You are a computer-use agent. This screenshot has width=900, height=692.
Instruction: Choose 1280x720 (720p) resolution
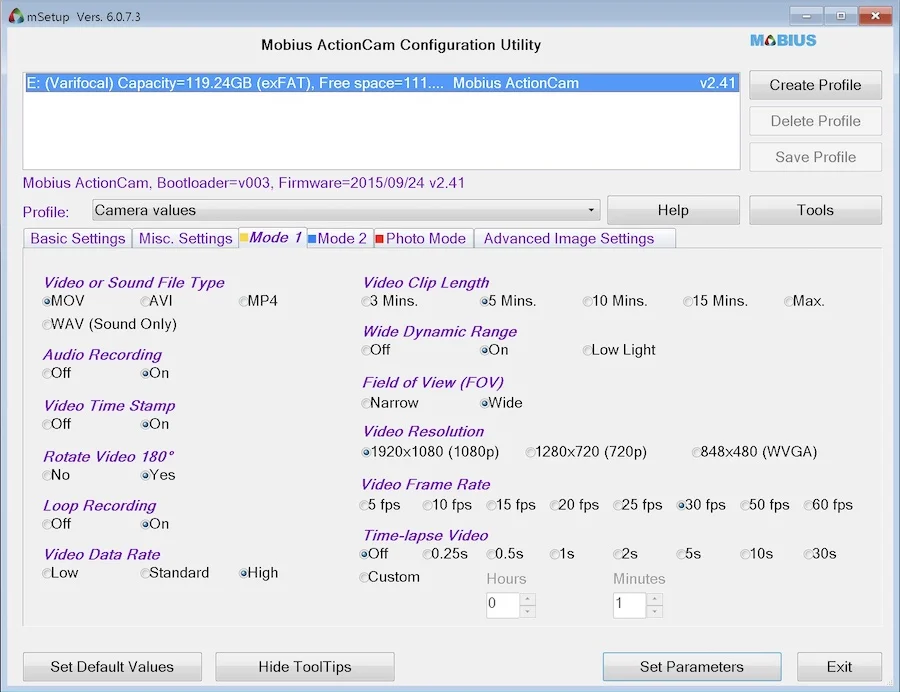[586, 452]
